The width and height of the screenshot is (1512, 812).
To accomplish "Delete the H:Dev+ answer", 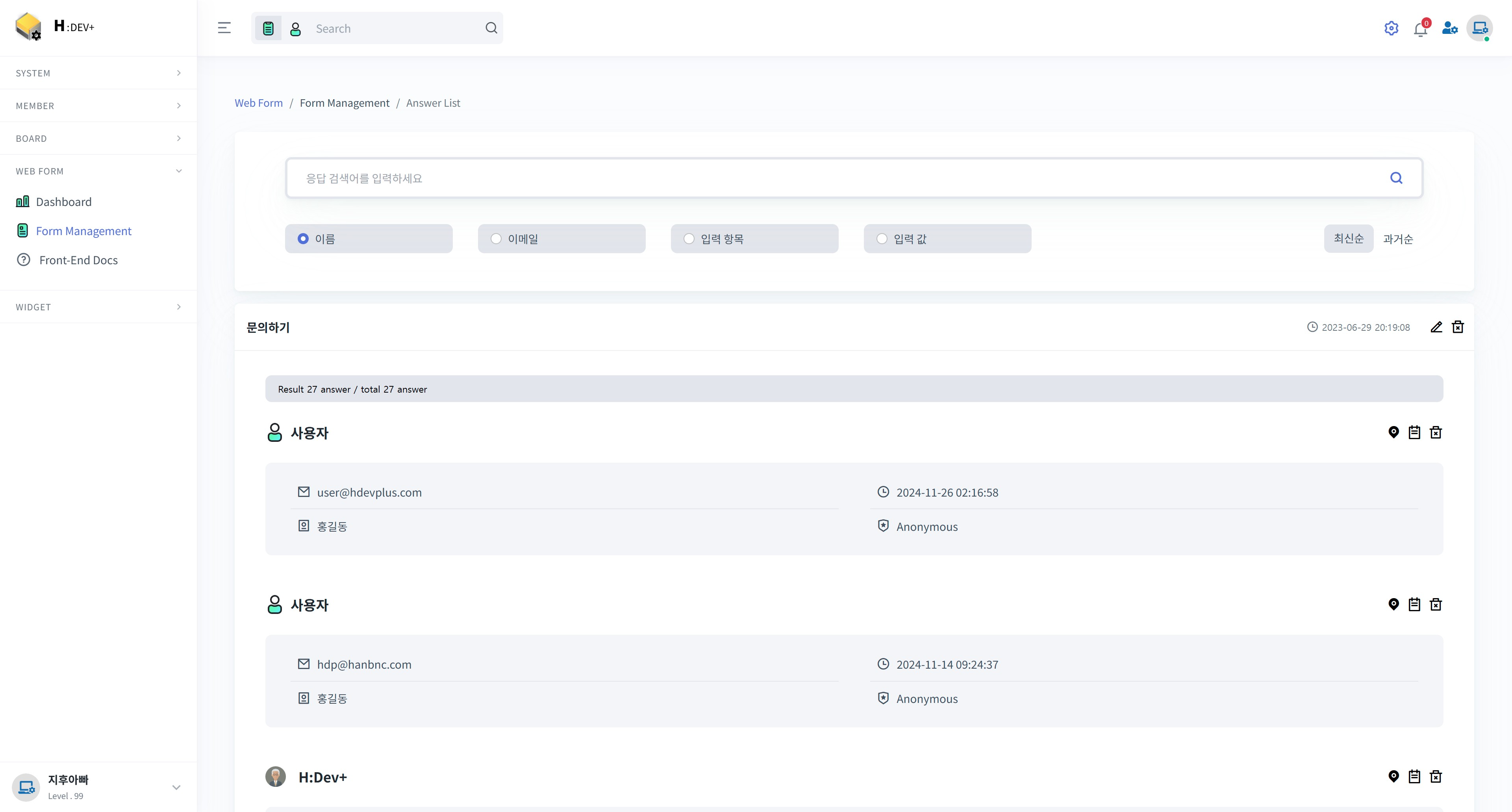I will click(1436, 776).
